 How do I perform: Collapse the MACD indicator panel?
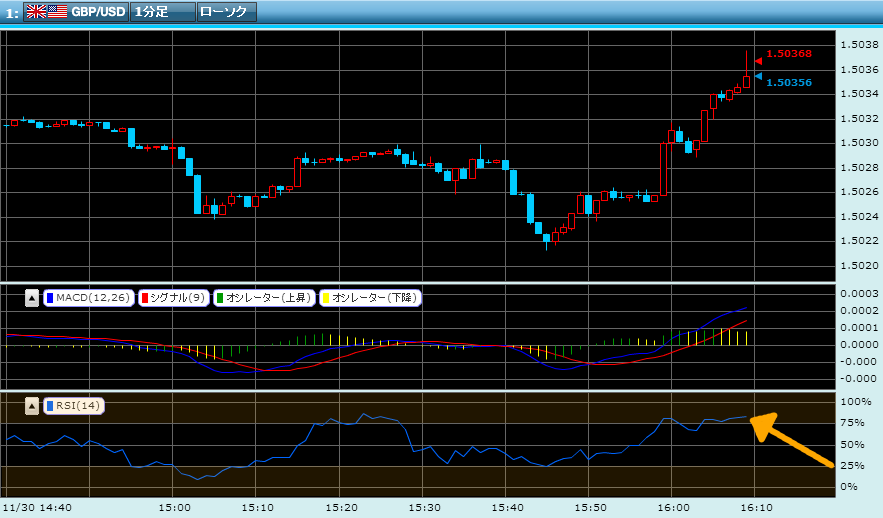tap(32, 298)
